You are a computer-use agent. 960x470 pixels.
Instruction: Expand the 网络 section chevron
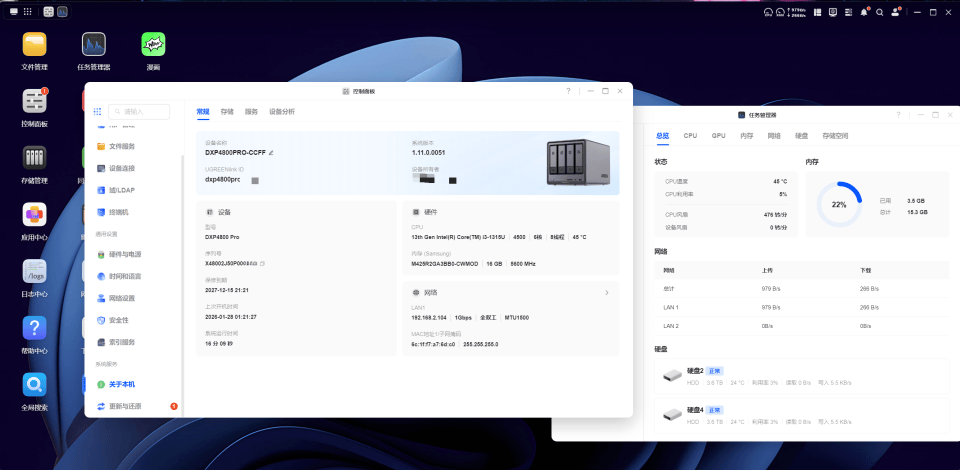coord(606,293)
